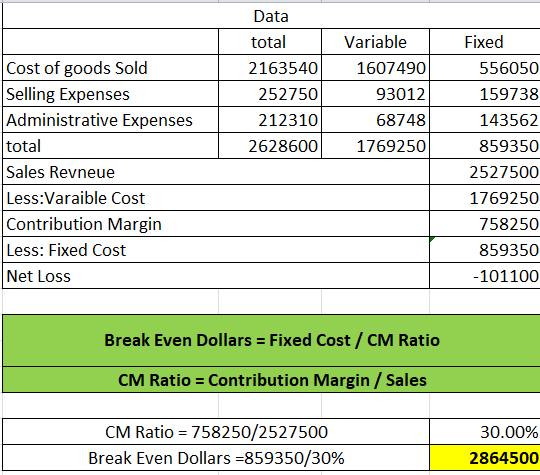Select cell with value 68748
The height and width of the screenshot is (475, 540).
point(375,120)
